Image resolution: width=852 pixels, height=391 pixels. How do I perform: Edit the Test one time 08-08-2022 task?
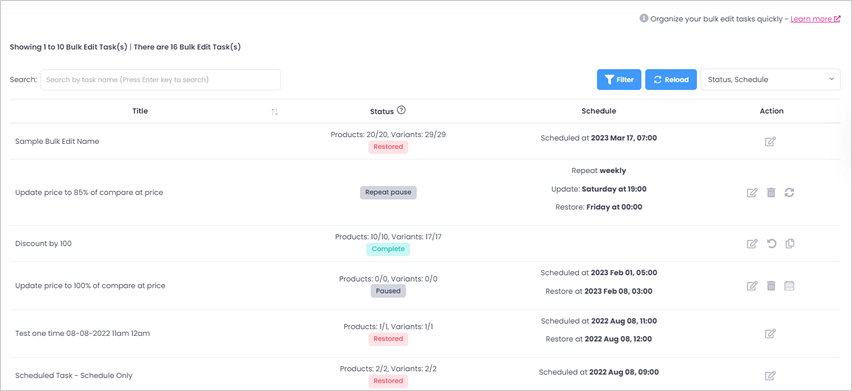(770, 333)
